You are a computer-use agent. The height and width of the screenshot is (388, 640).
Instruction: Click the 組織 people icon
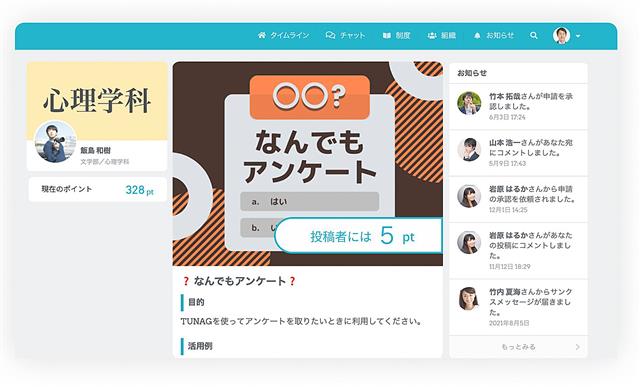[x=432, y=35]
